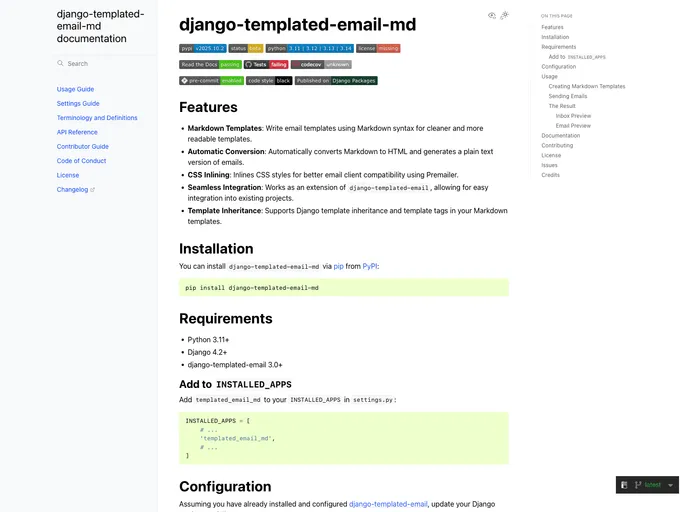Open the external Changelog link
Screen dimensions: 688x512
(x=75, y=190)
